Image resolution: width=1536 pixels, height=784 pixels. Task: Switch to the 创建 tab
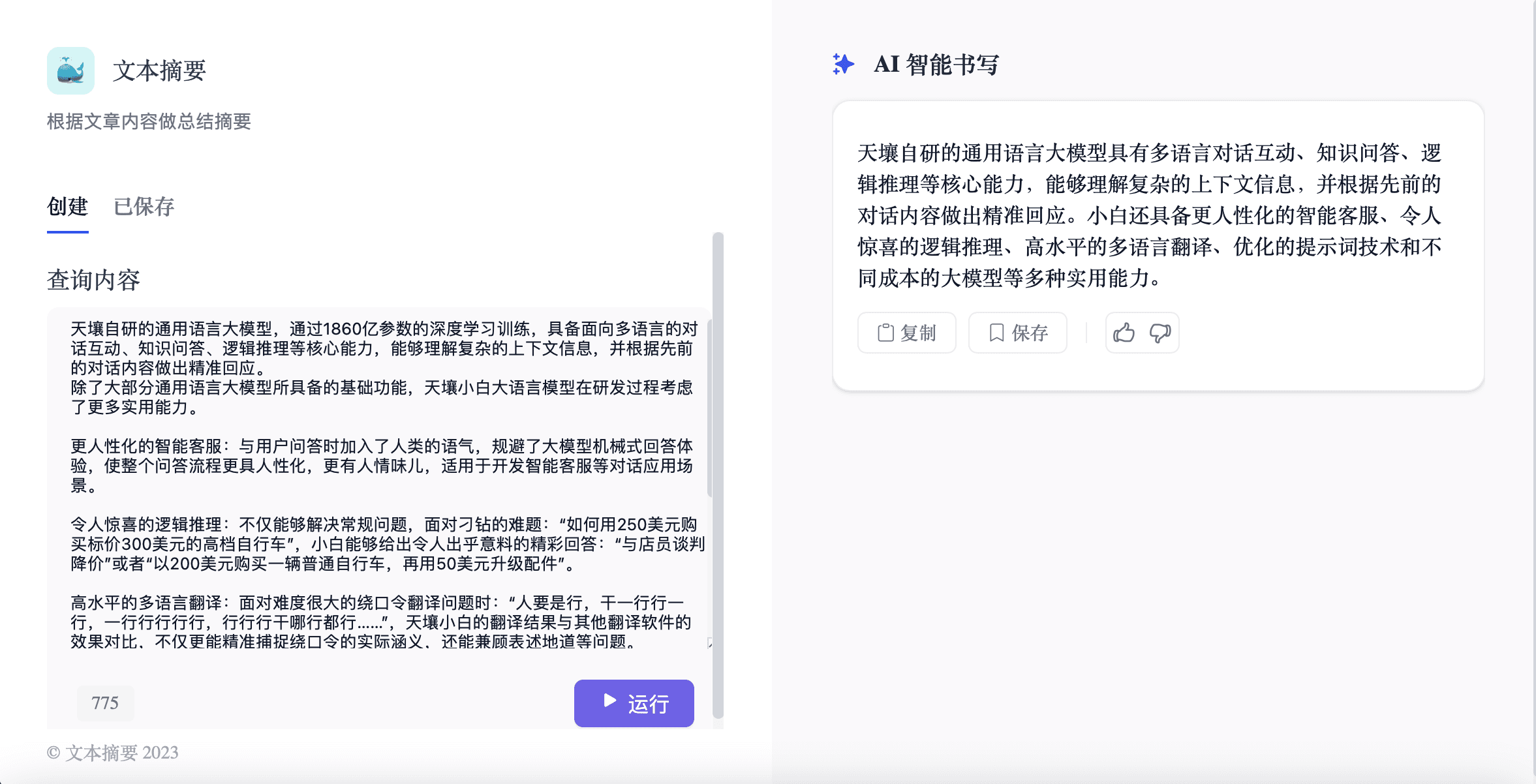point(67,207)
